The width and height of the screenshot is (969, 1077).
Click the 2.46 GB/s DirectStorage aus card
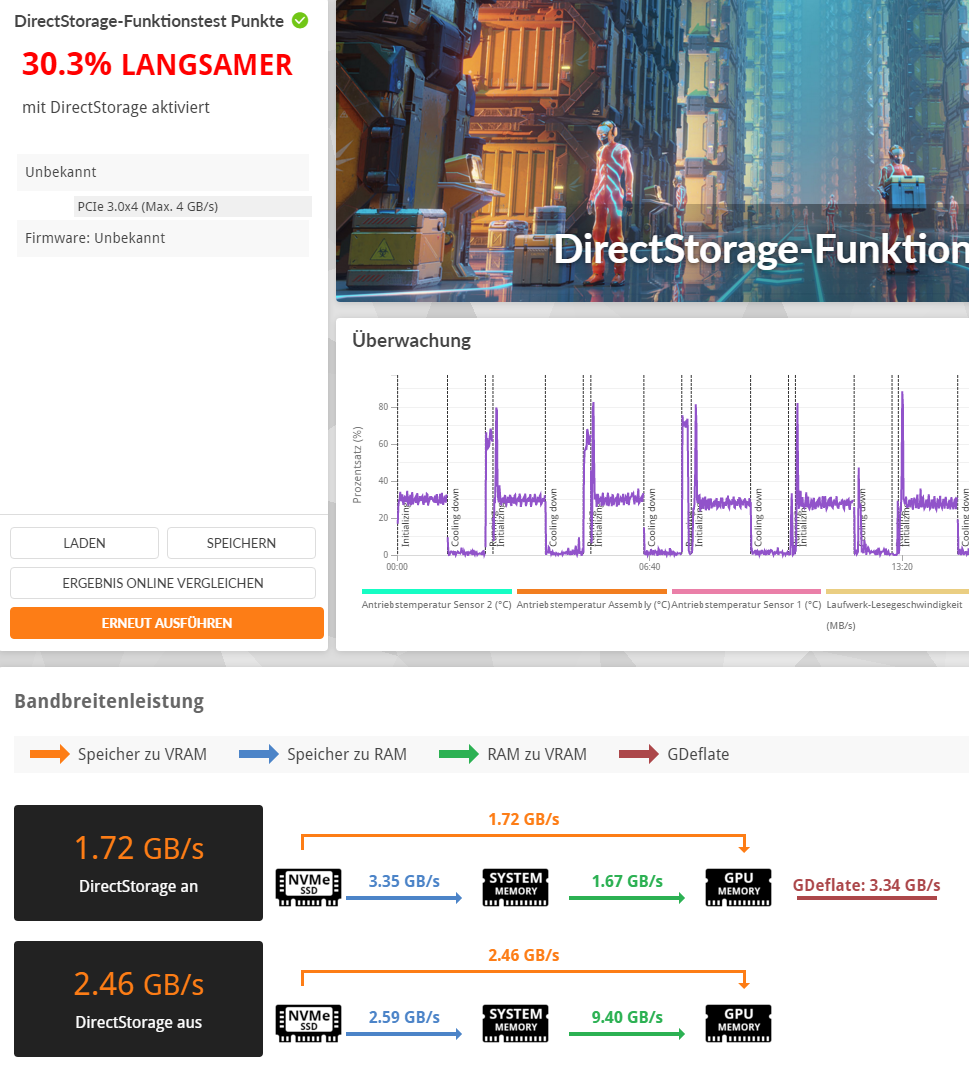point(139,999)
